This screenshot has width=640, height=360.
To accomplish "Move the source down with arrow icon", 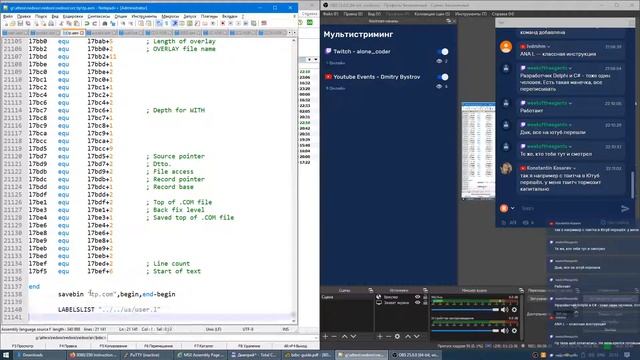I will pyautogui.click(x=417, y=336).
